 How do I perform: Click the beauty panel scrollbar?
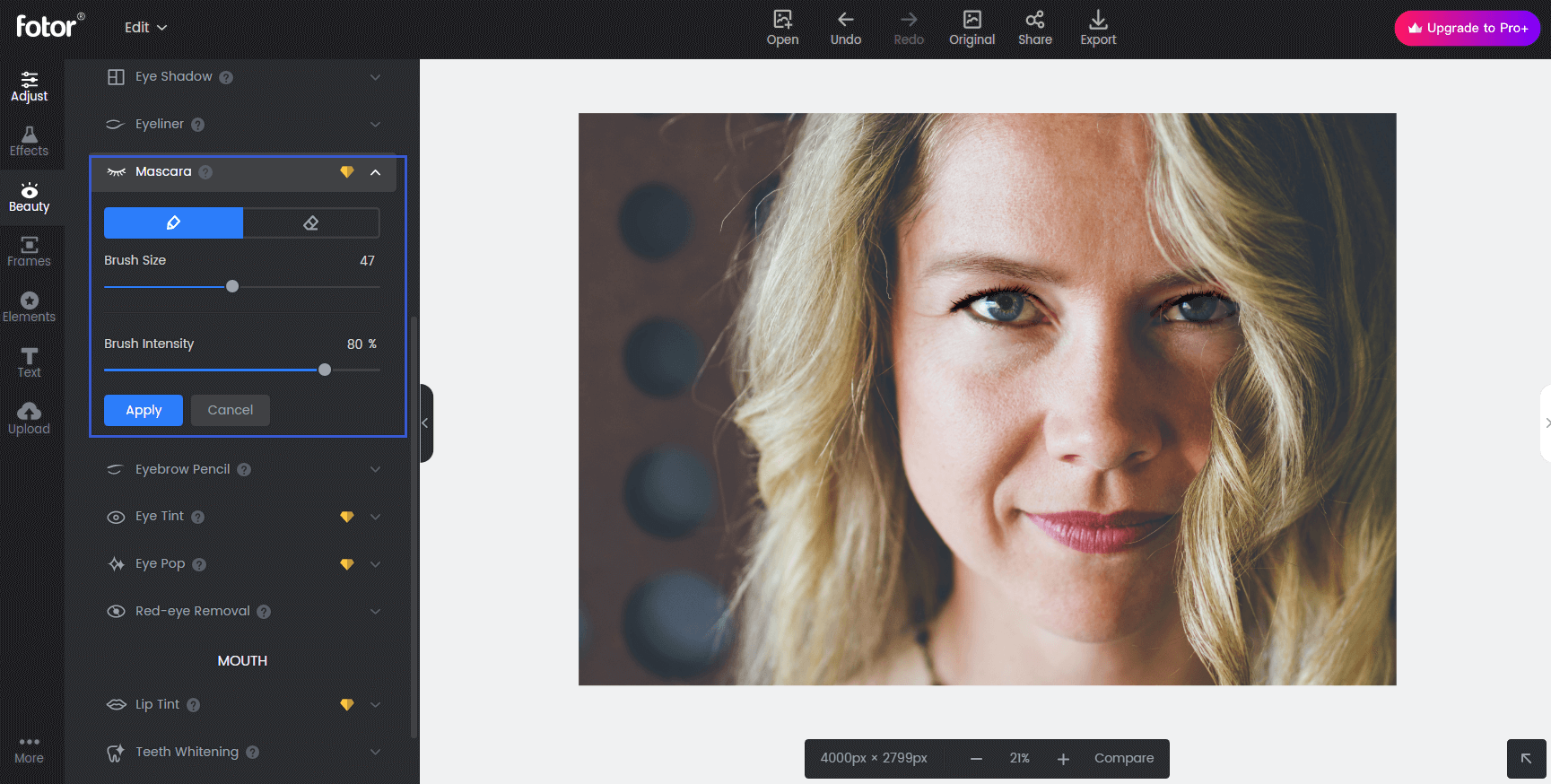pos(414,527)
